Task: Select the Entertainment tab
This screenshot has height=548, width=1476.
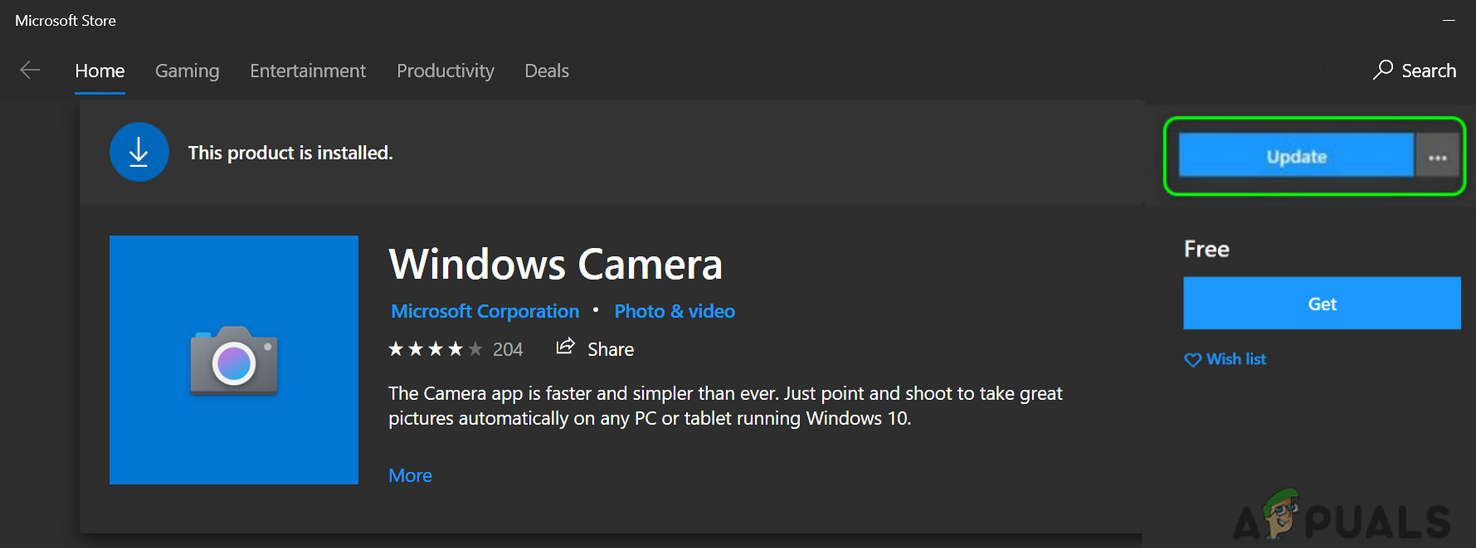Action: pos(308,71)
